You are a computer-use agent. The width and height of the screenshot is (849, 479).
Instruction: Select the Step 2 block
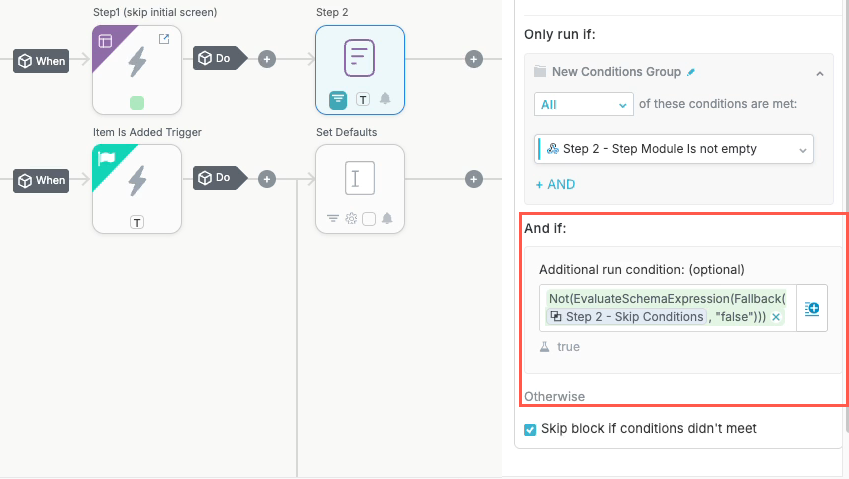point(360,60)
